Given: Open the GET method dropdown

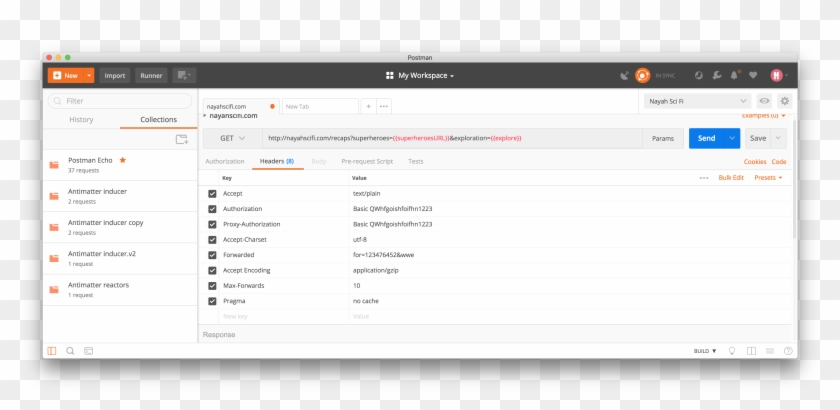Looking at the screenshot, I should tap(232, 138).
